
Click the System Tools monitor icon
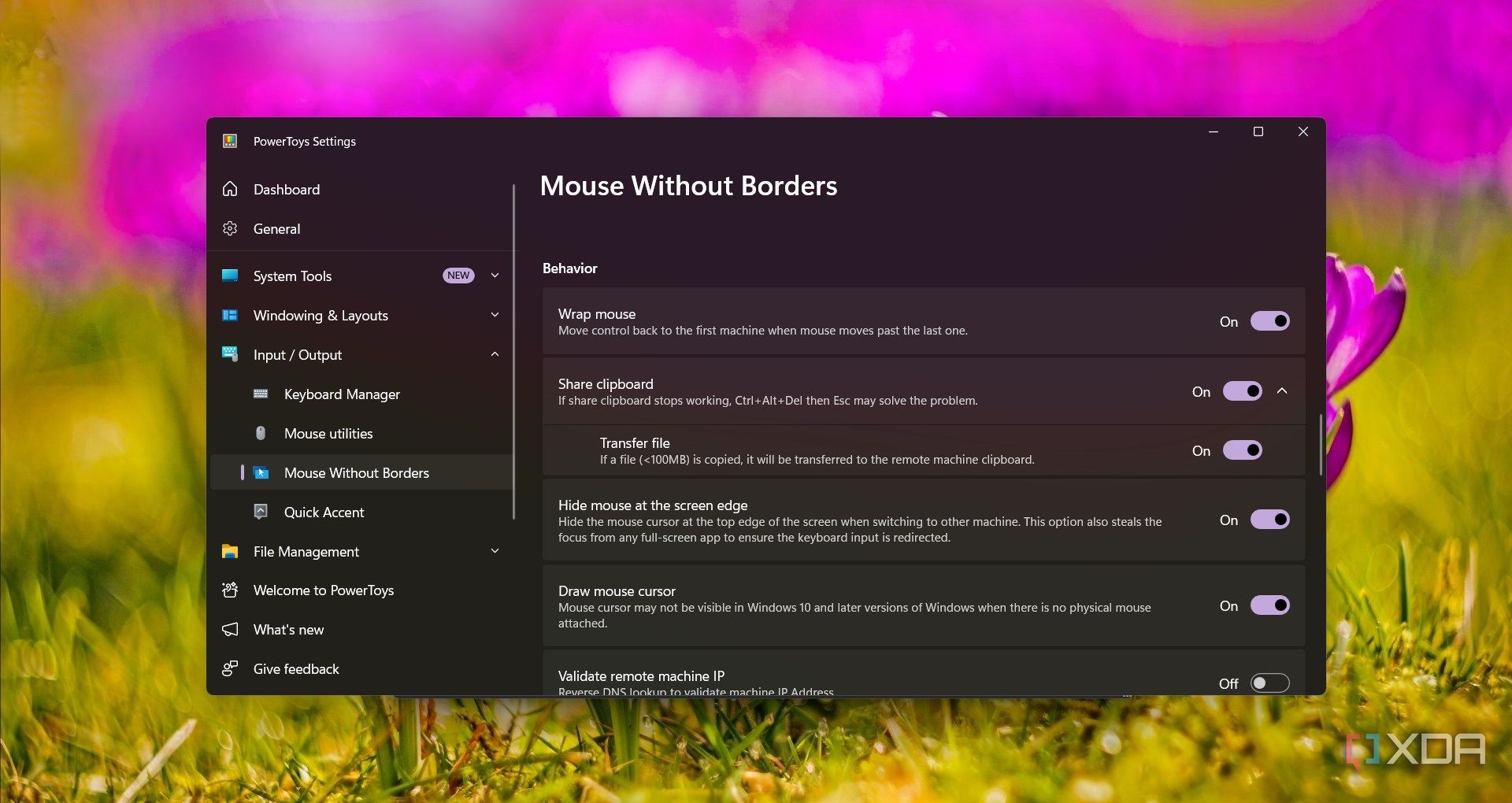[230, 276]
